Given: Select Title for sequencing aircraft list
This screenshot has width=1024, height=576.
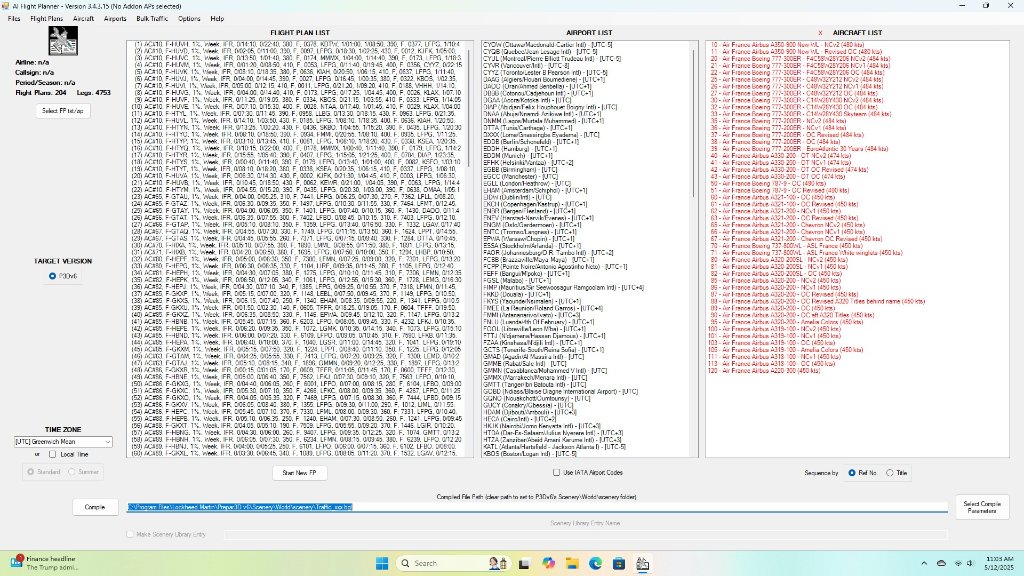Looking at the screenshot, I should pos(891,472).
